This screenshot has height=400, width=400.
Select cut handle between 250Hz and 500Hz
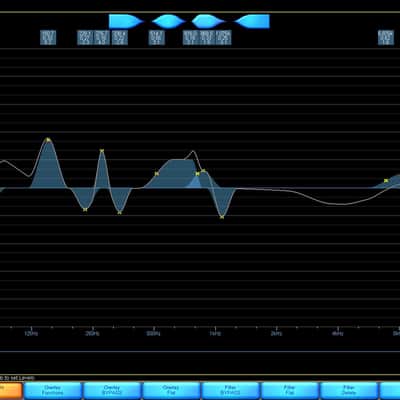click(x=120, y=213)
